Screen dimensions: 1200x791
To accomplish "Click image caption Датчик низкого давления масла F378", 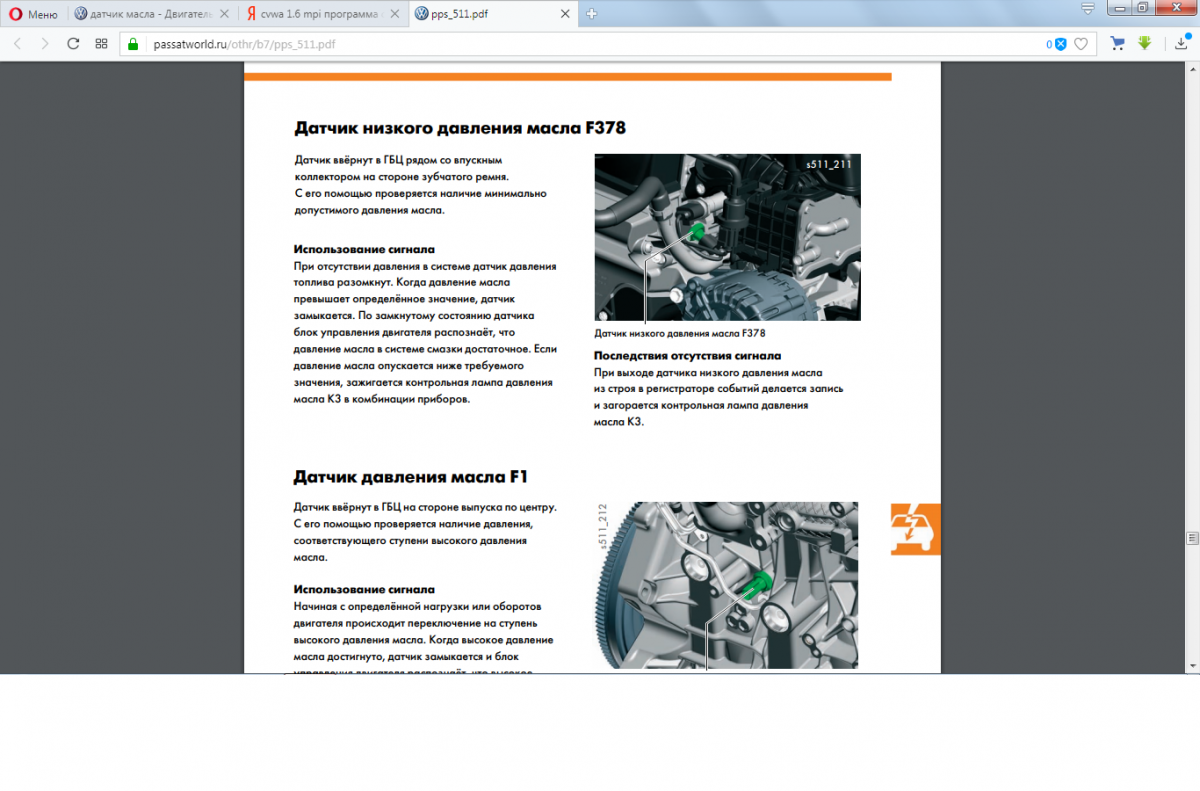I will pyautogui.click(x=680, y=333).
